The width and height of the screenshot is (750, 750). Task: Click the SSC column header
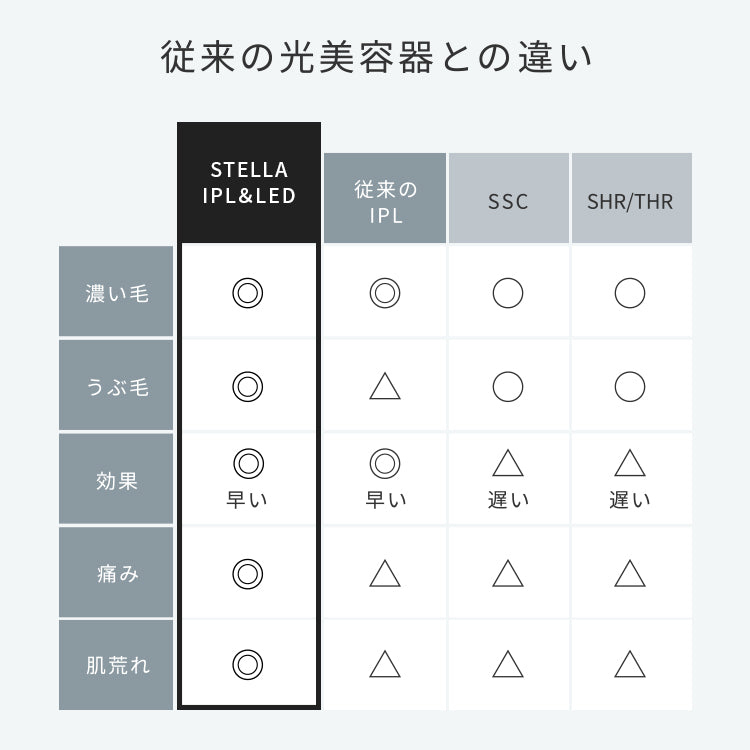pos(508,200)
